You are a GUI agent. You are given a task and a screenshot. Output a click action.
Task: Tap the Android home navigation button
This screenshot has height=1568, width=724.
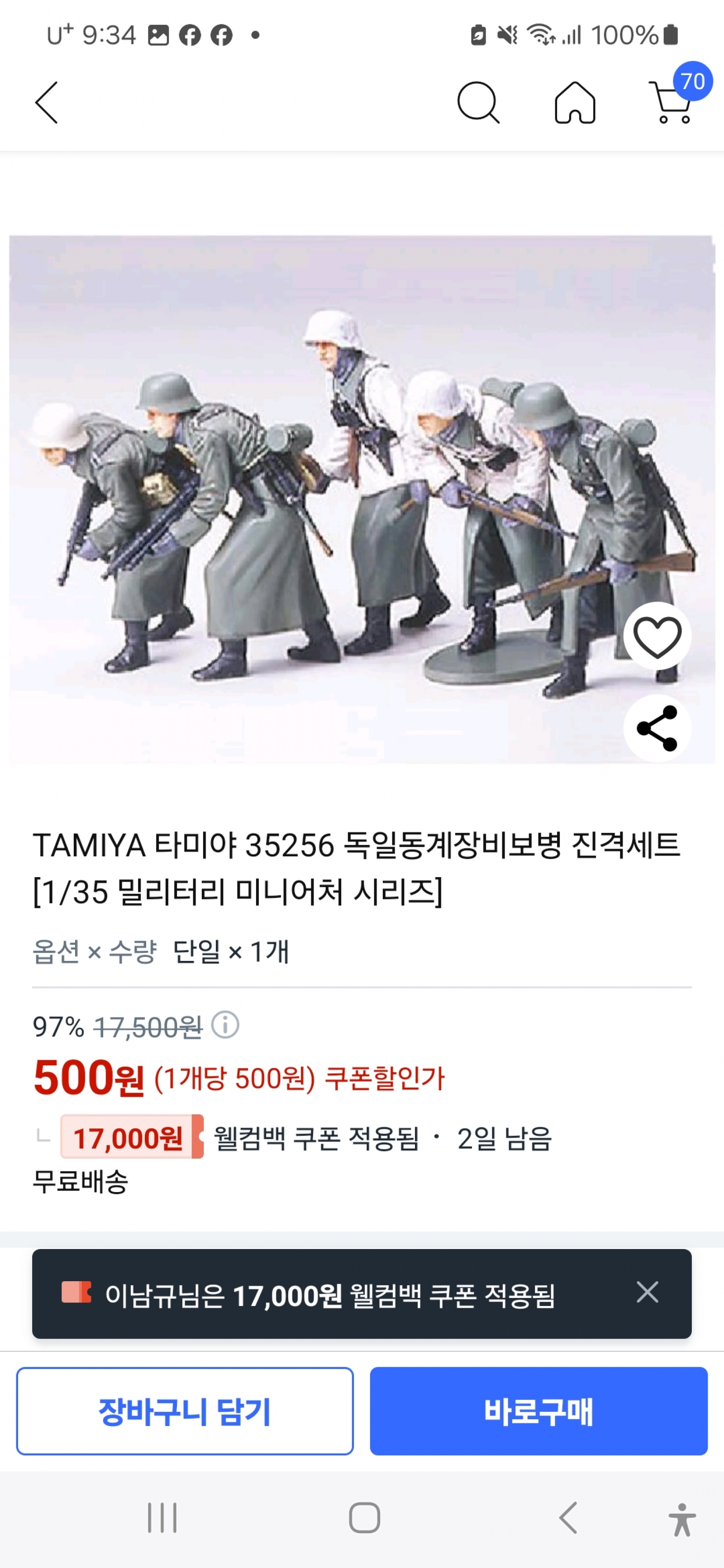(364, 1517)
